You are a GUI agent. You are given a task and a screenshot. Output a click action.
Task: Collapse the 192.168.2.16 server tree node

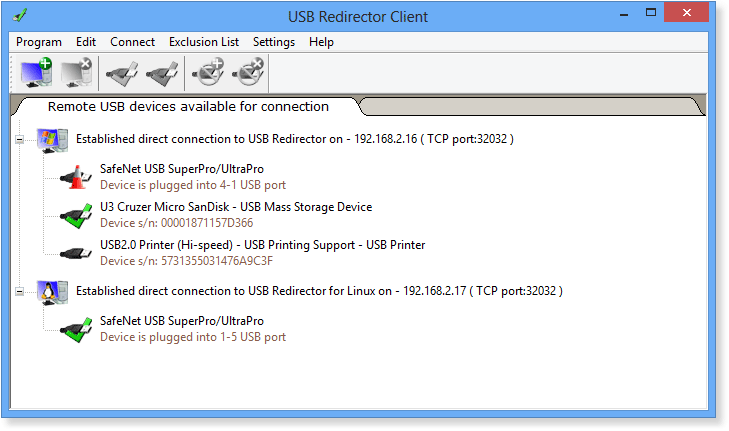point(20,139)
